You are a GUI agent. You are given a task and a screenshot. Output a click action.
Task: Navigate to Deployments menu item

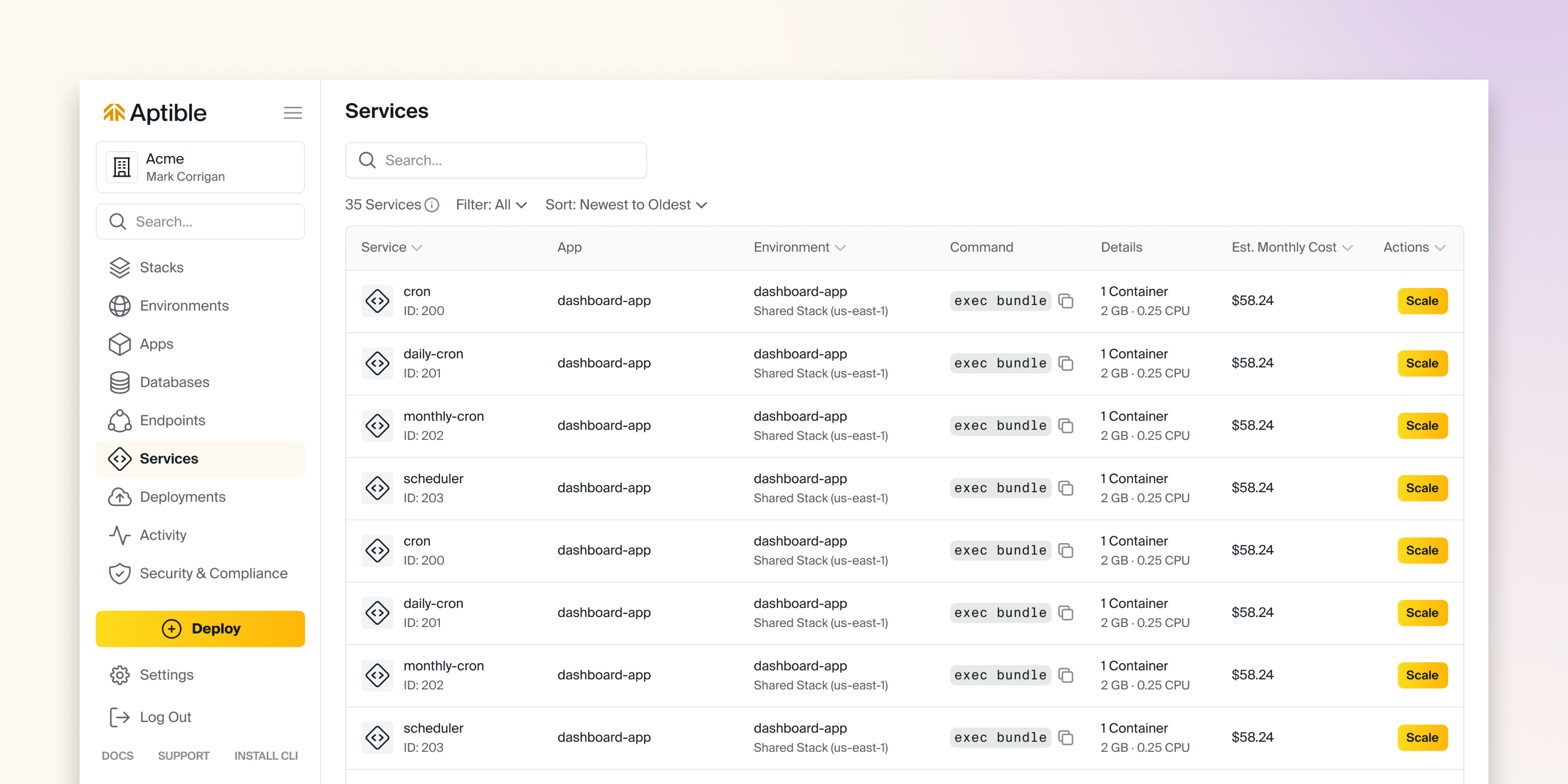(182, 497)
